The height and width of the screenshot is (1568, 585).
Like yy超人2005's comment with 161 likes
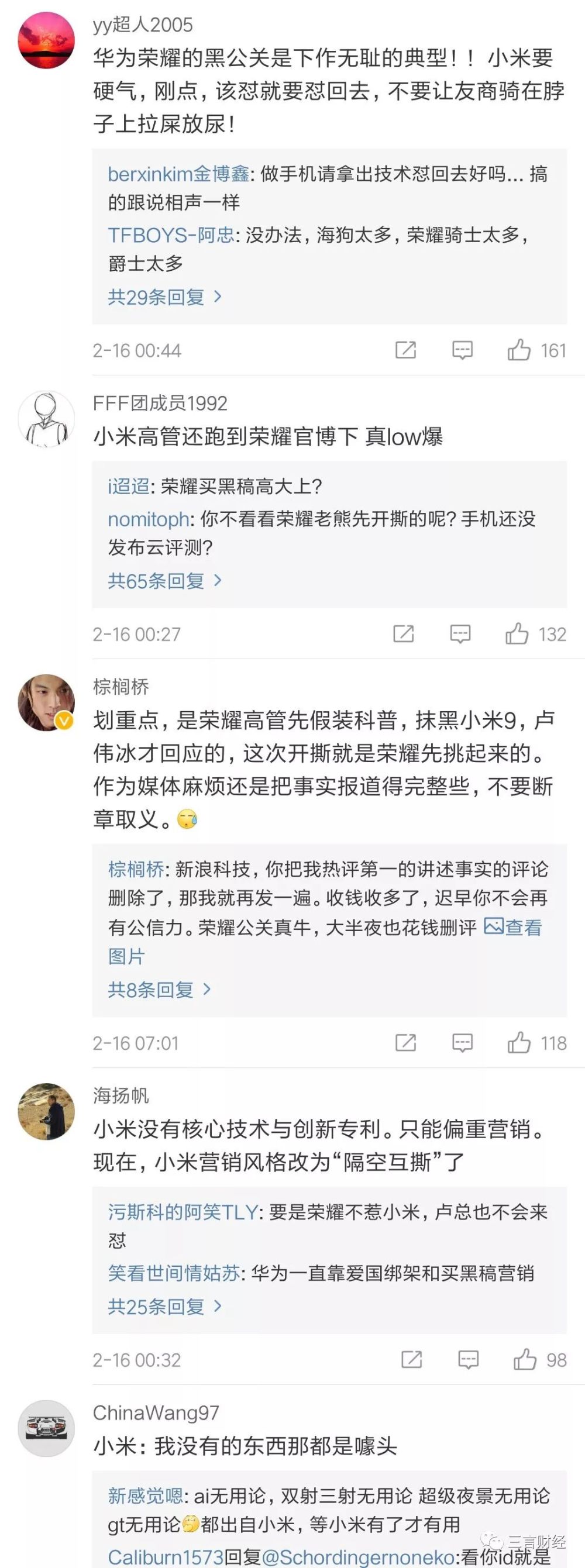point(519,350)
